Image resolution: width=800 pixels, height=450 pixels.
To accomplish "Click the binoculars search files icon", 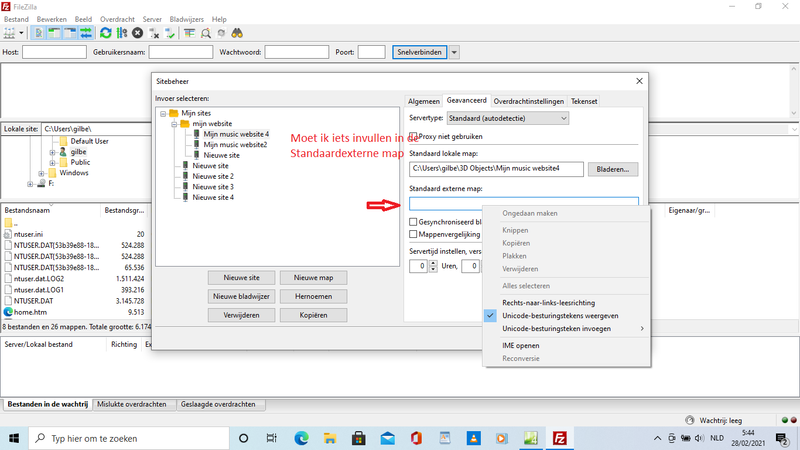I will (237, 33).
